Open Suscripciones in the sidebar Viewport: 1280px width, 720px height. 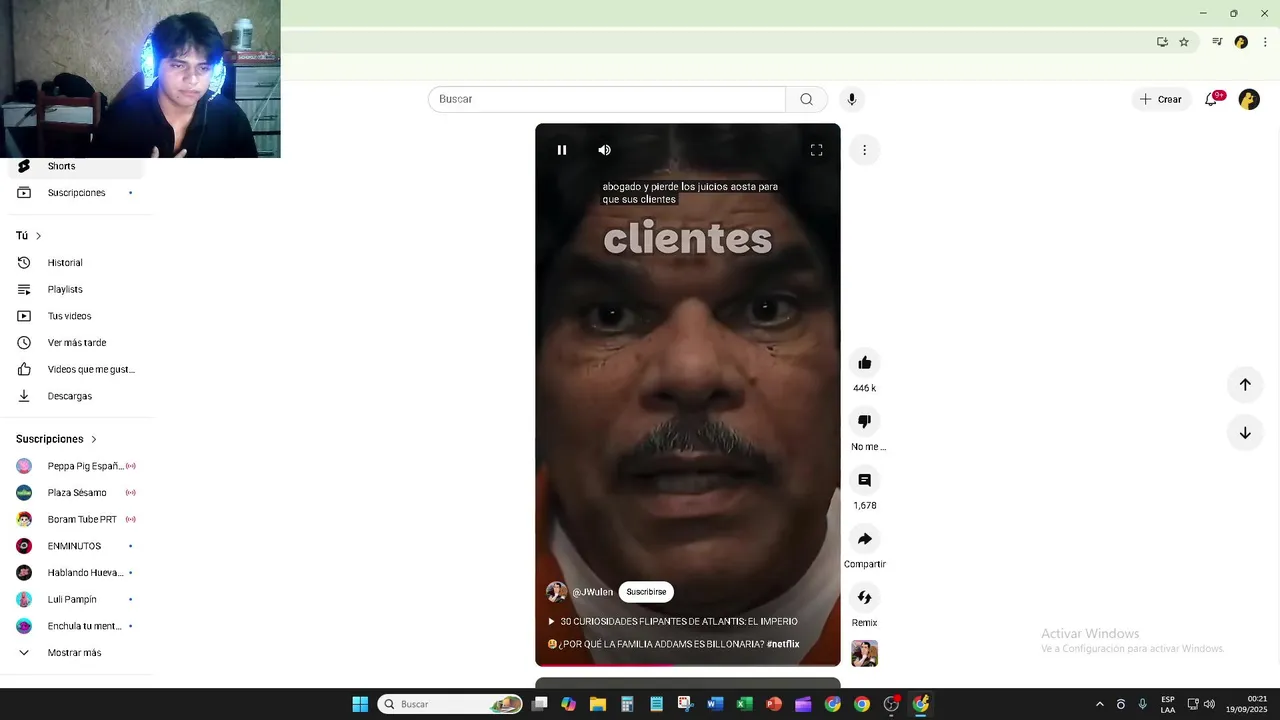[x=76, y=193]
